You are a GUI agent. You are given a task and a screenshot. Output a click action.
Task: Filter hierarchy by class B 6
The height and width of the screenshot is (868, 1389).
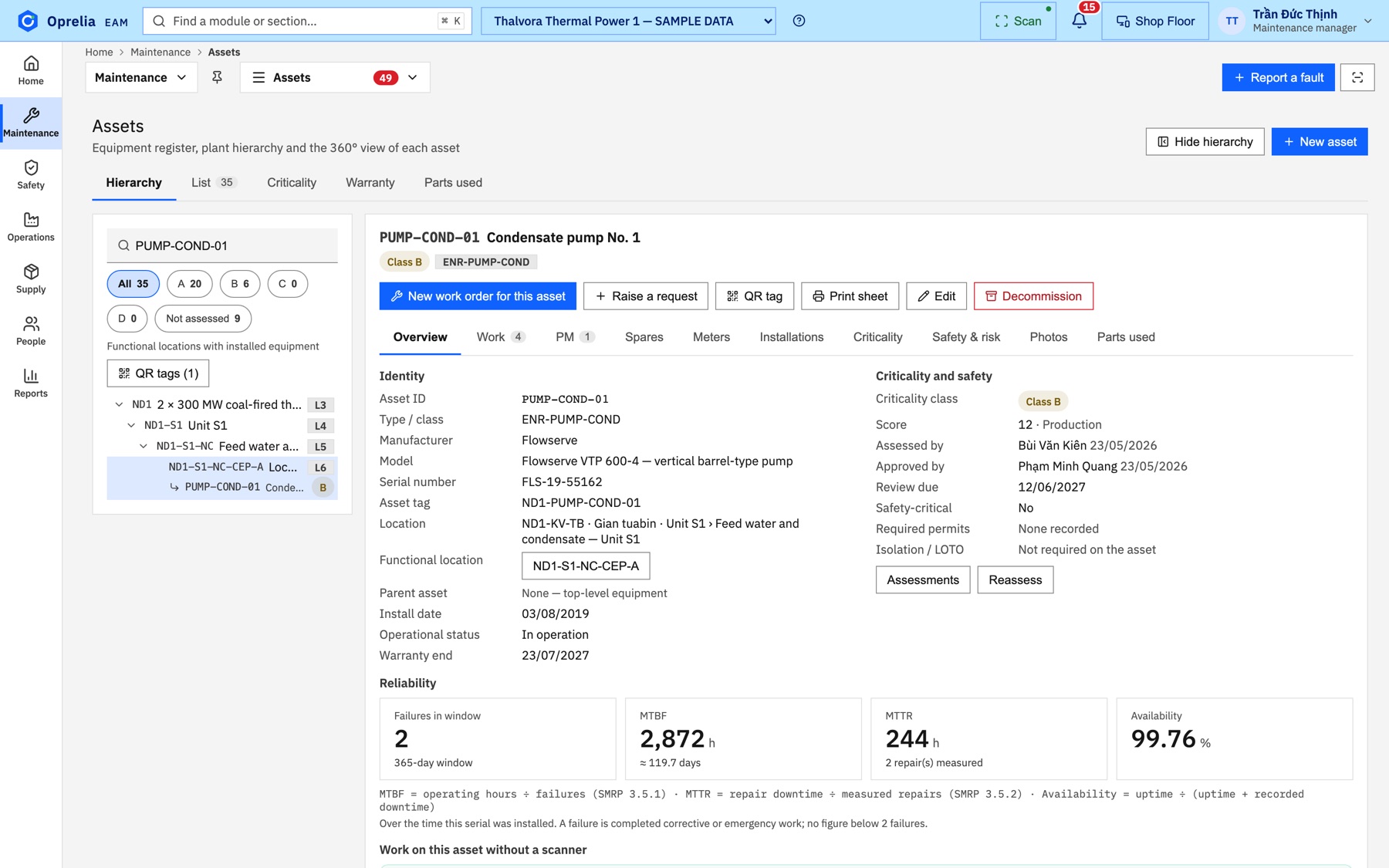pyautogui.click(x=240, y=284)
